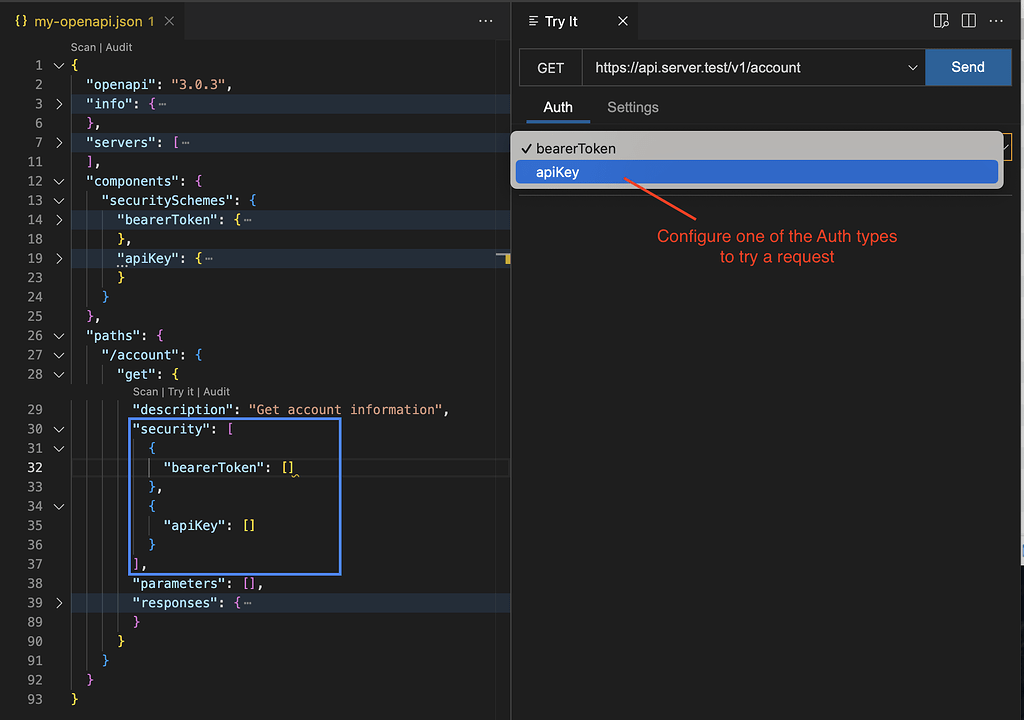The width and height of the screenshot is (1024, 720).
Task: Switch to the Auth tab
Action: (558, 107)
